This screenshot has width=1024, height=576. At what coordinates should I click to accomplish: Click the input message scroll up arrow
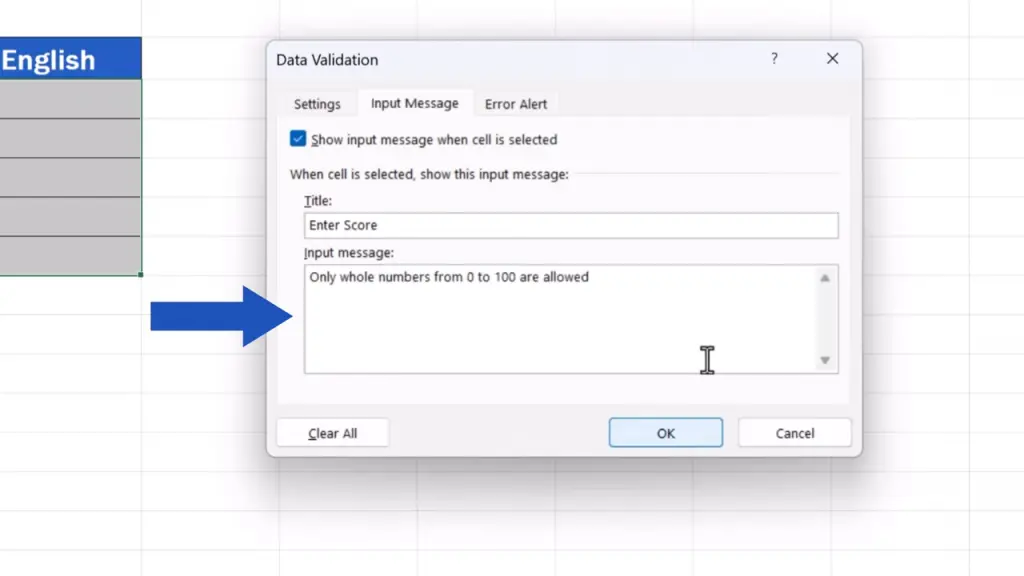click(825, 279)
